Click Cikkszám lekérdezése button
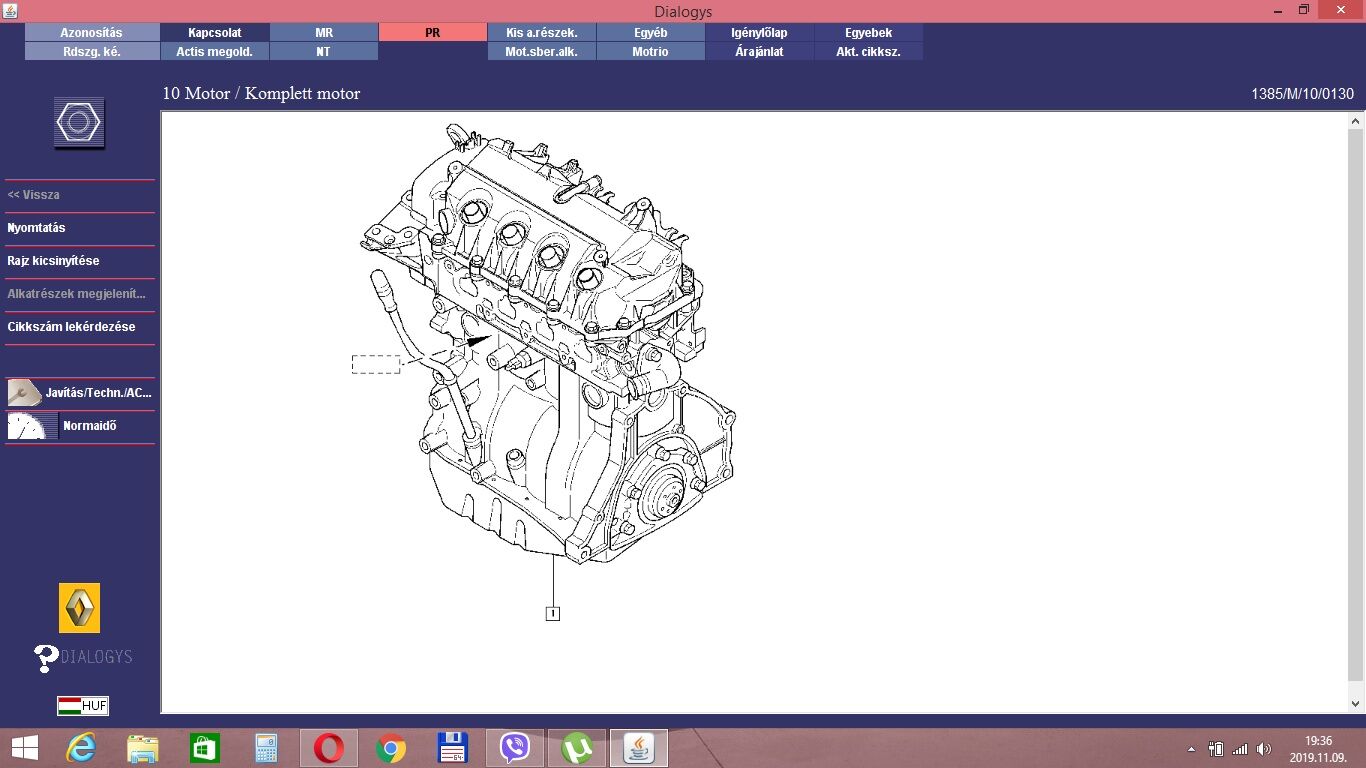Viewport: 1366px width, 768px height. click(x=71, y=327)
